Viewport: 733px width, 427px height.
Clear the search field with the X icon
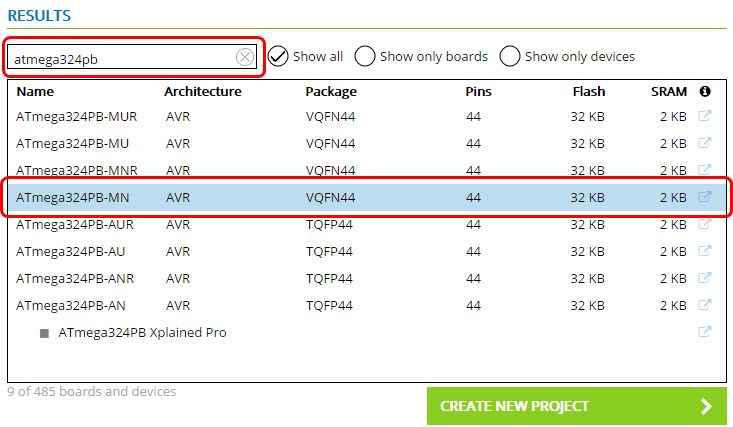pos(245,58)
